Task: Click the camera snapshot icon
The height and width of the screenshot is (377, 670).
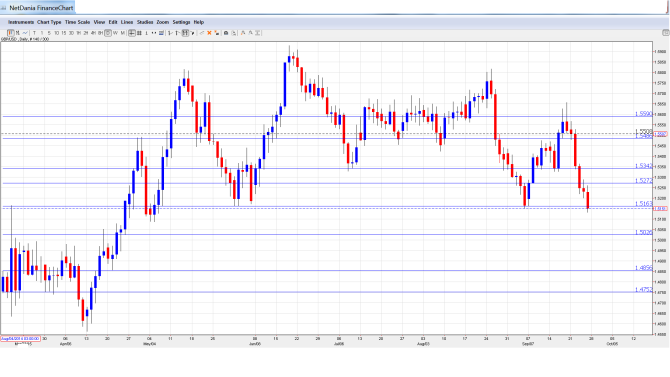Action: coord(226,33)
